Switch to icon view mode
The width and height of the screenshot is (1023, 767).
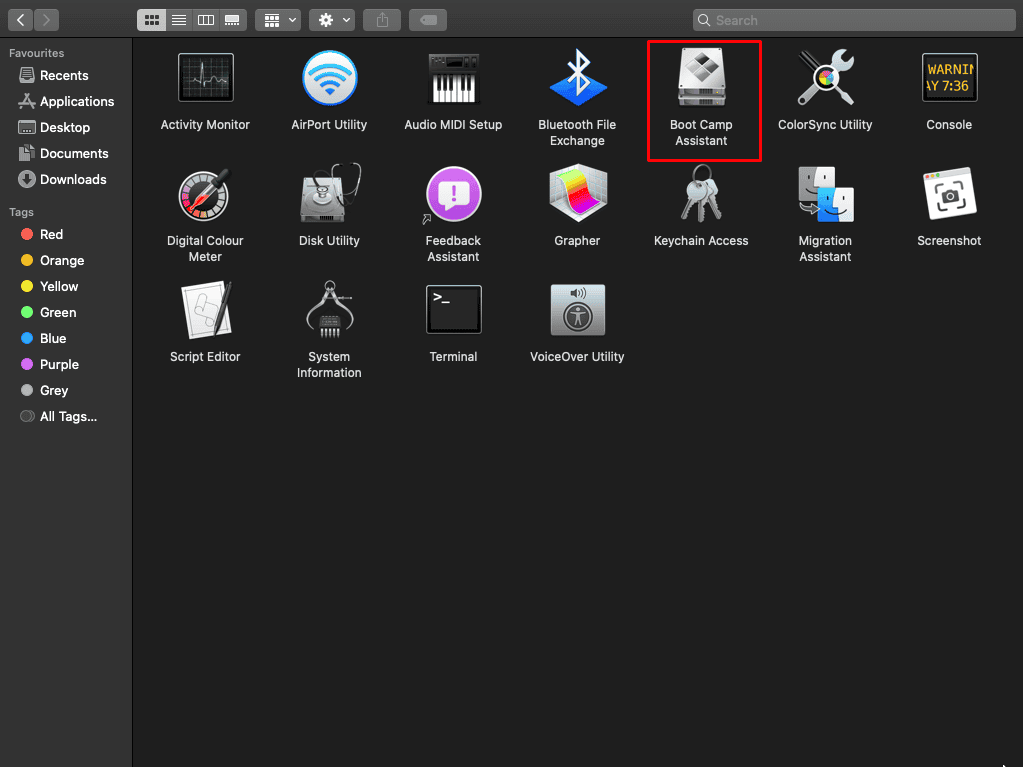point(152,20)
